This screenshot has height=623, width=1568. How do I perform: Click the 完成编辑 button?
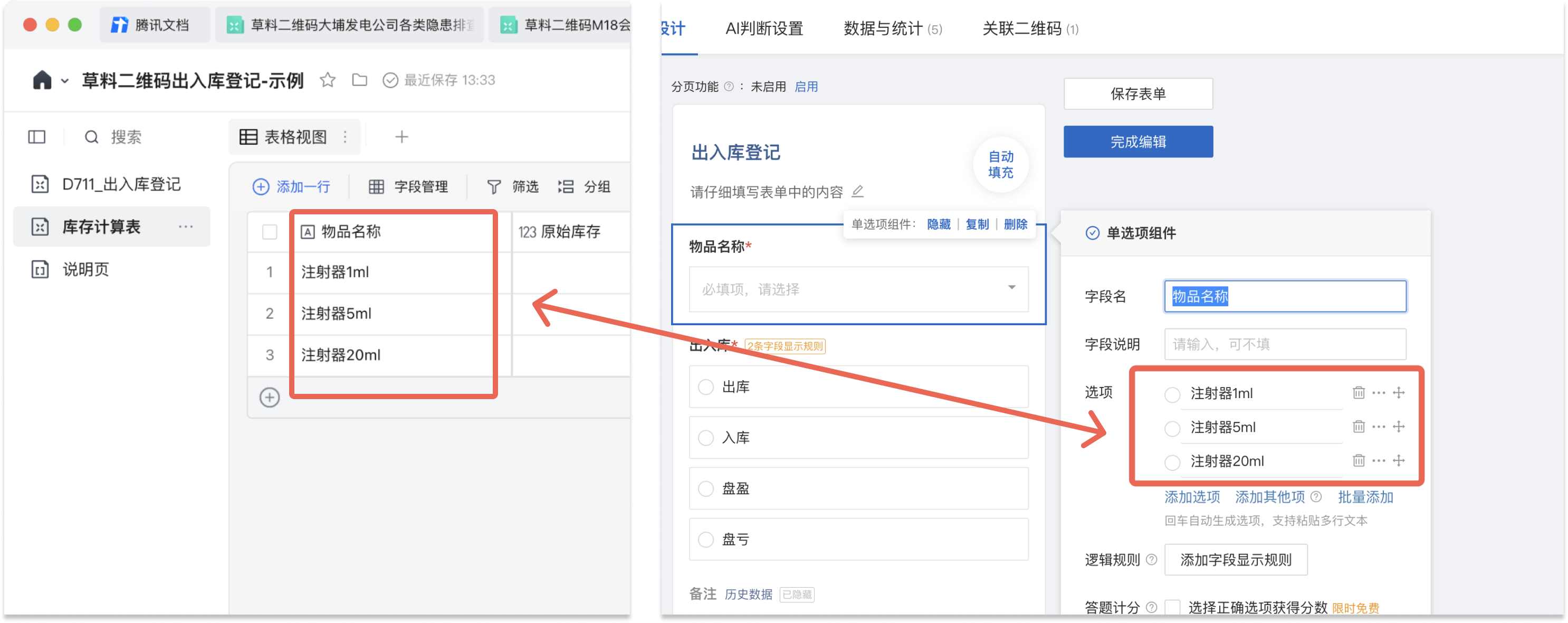click(1137, 142)
